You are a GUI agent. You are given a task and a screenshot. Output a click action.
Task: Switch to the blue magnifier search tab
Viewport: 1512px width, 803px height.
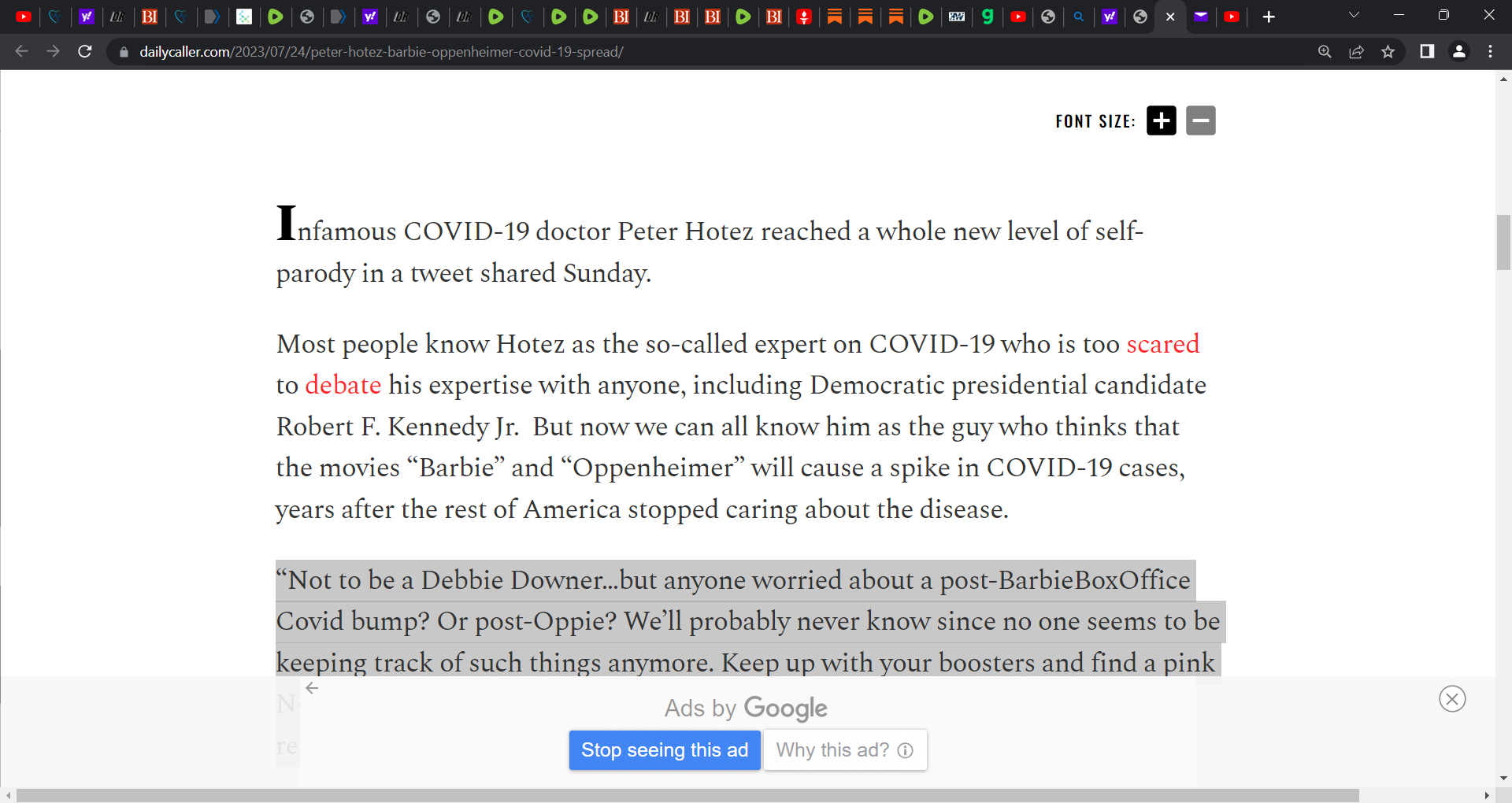point(1079,17)
